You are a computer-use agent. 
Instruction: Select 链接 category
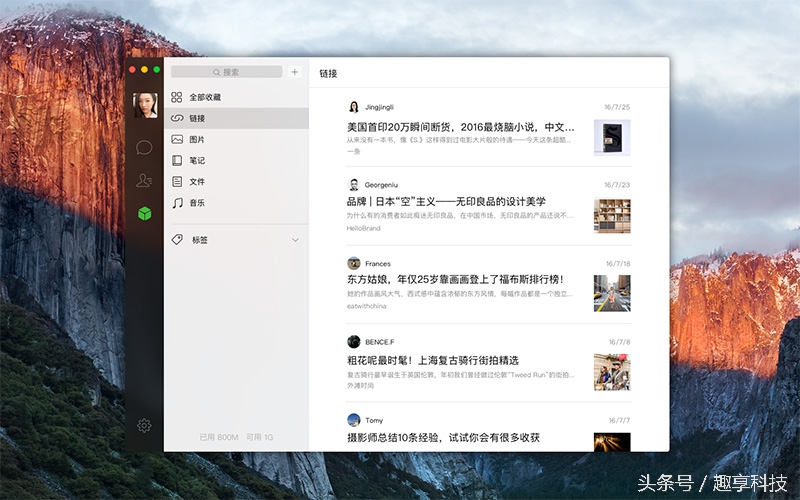tap(237, 118)
